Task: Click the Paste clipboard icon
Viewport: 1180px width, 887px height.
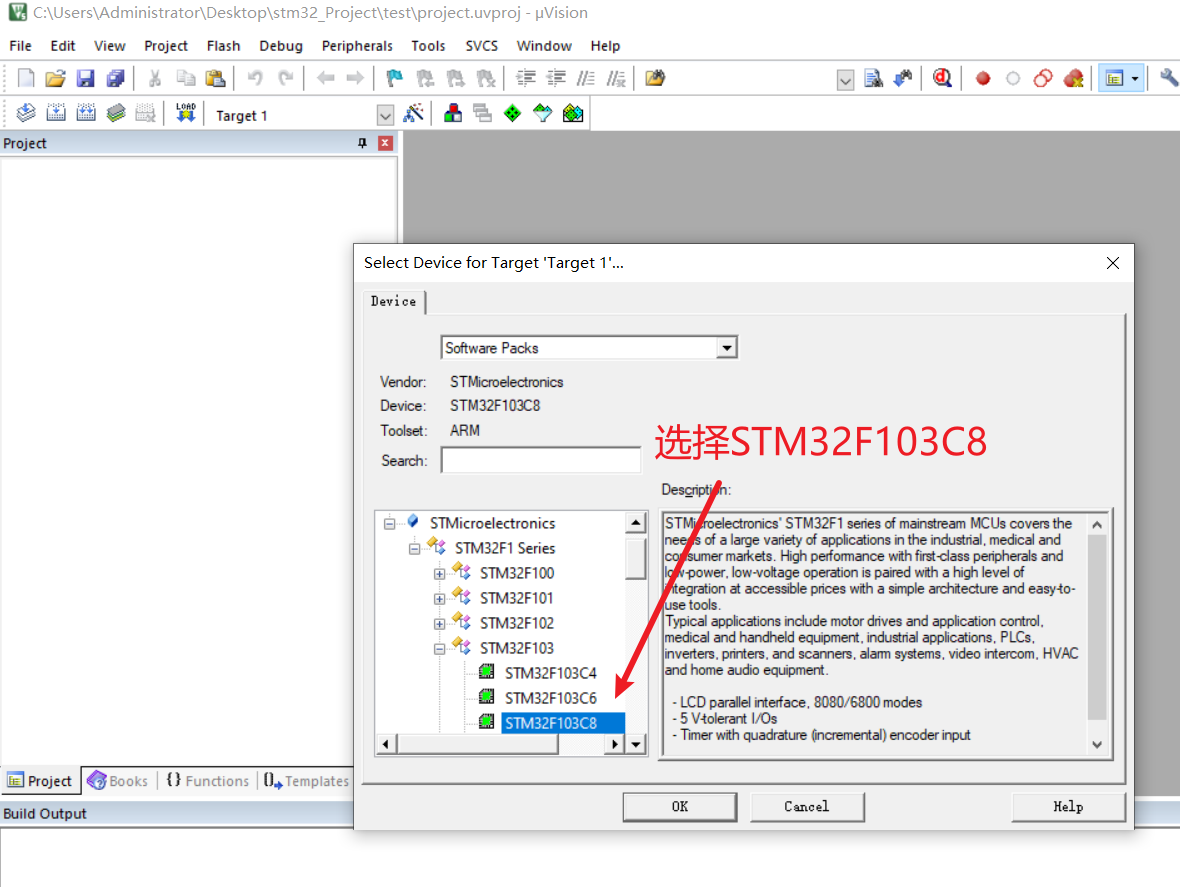Action: point(215,78)
